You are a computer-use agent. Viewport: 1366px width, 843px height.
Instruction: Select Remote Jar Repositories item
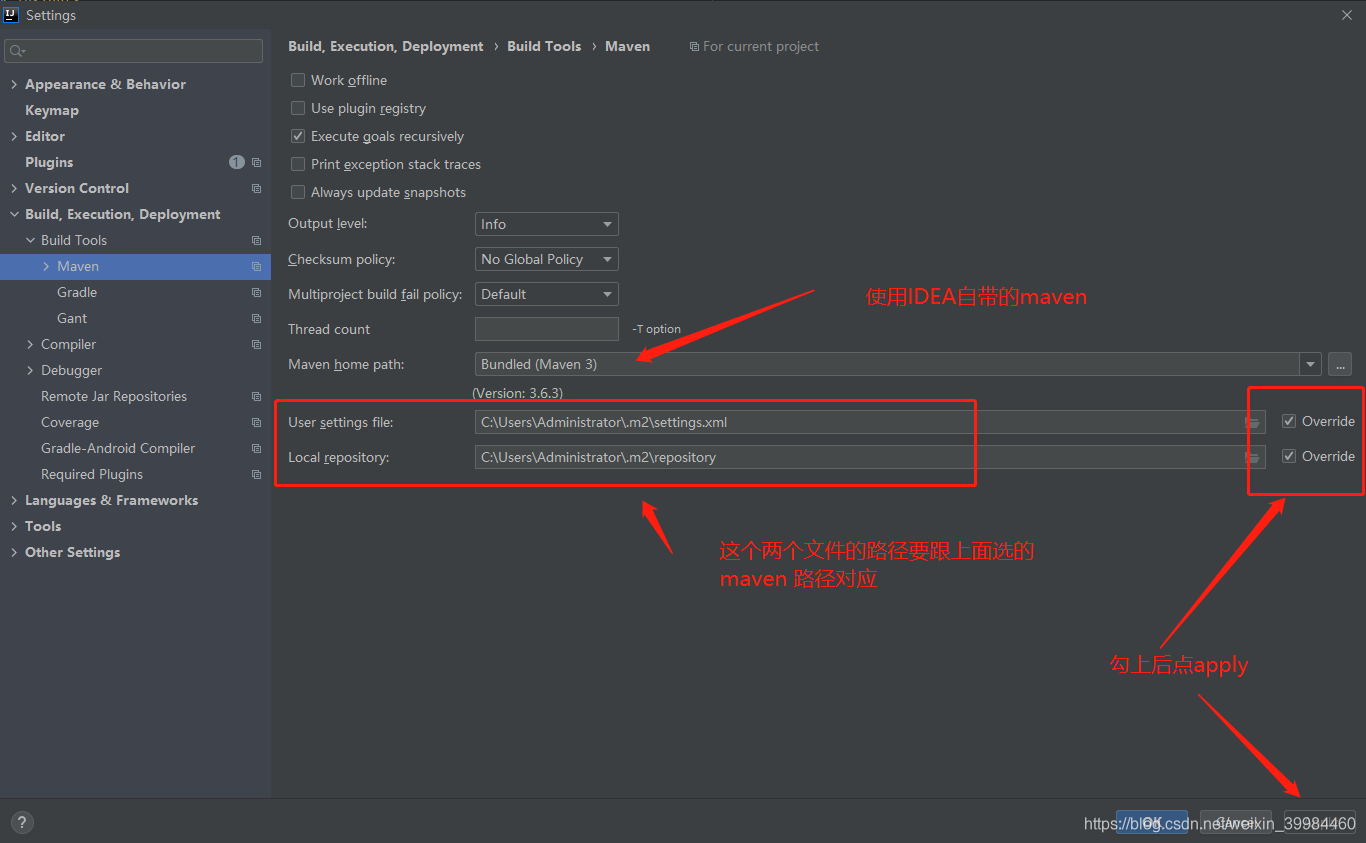click(114, 396)
